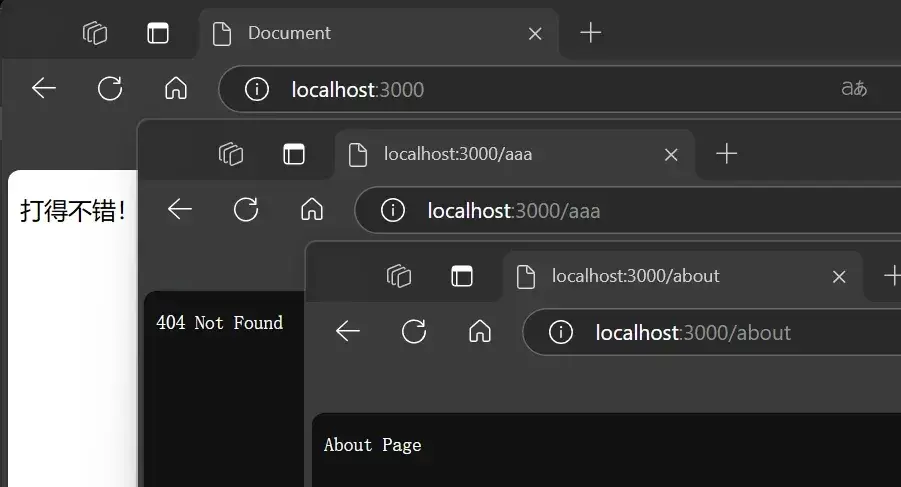Screen dimensions: 901x487
Task: Toggle vertical tabs in the /about window
Action: 462,276
